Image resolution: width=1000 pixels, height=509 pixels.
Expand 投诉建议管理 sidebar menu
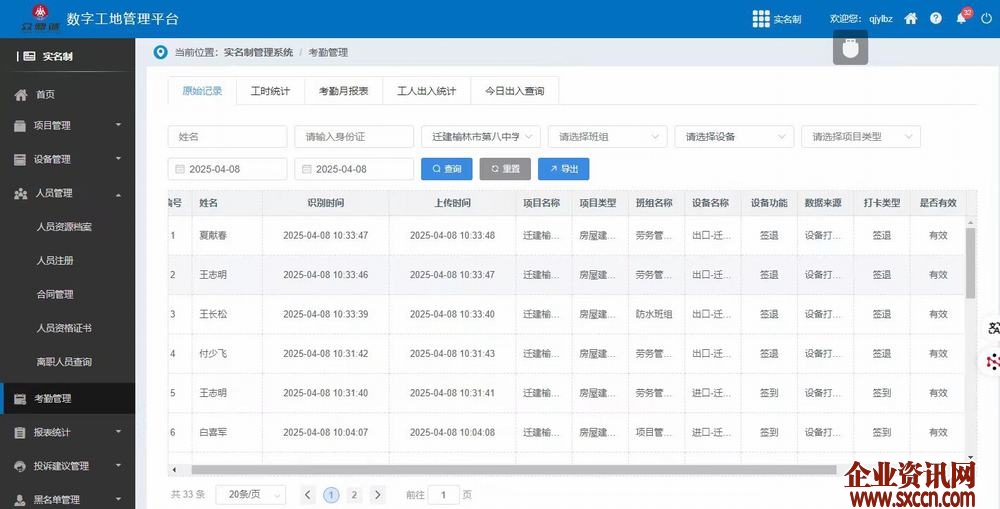click(119, 466)
